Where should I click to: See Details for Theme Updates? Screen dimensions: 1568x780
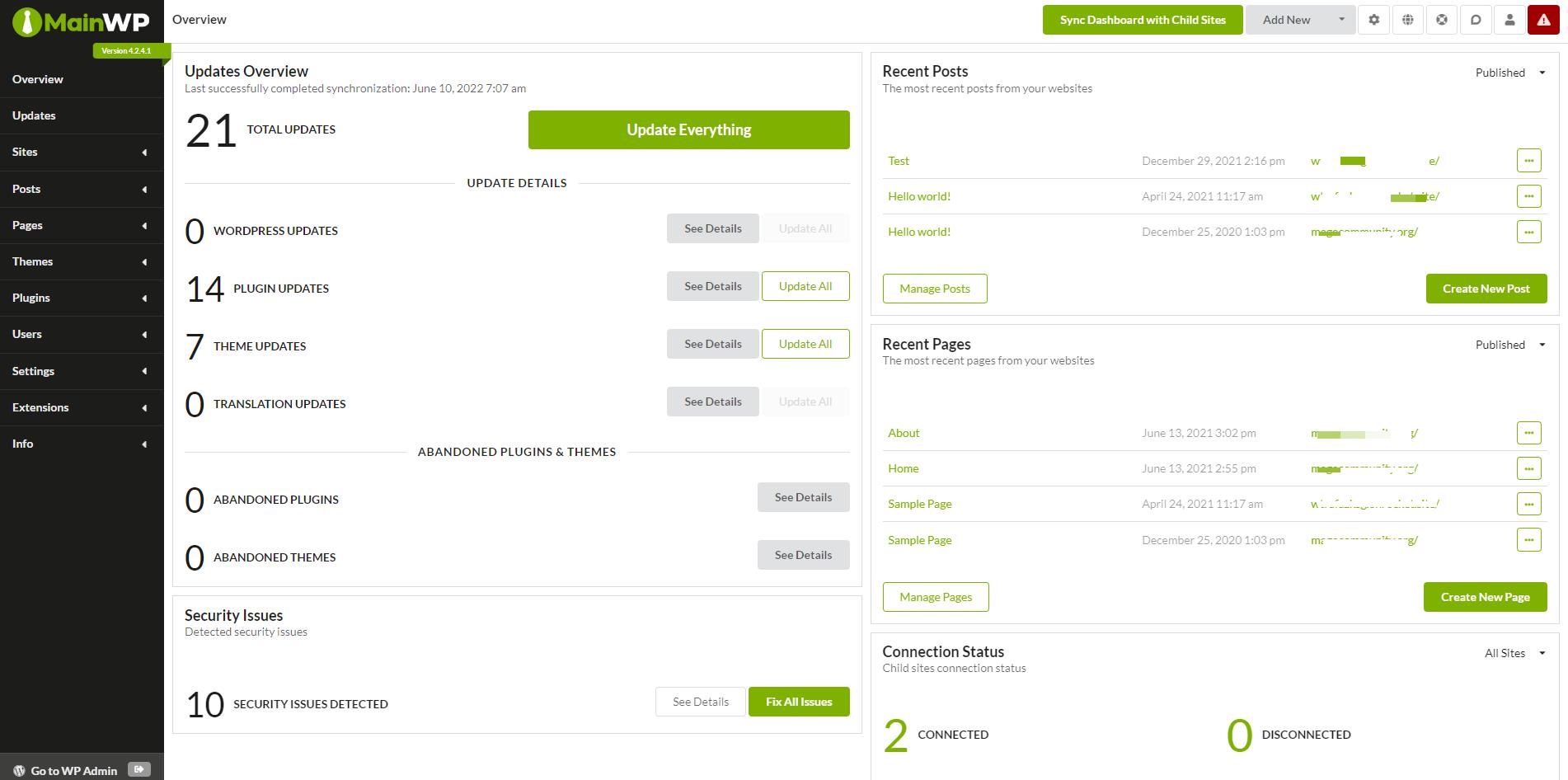click(x=712, y=344)
